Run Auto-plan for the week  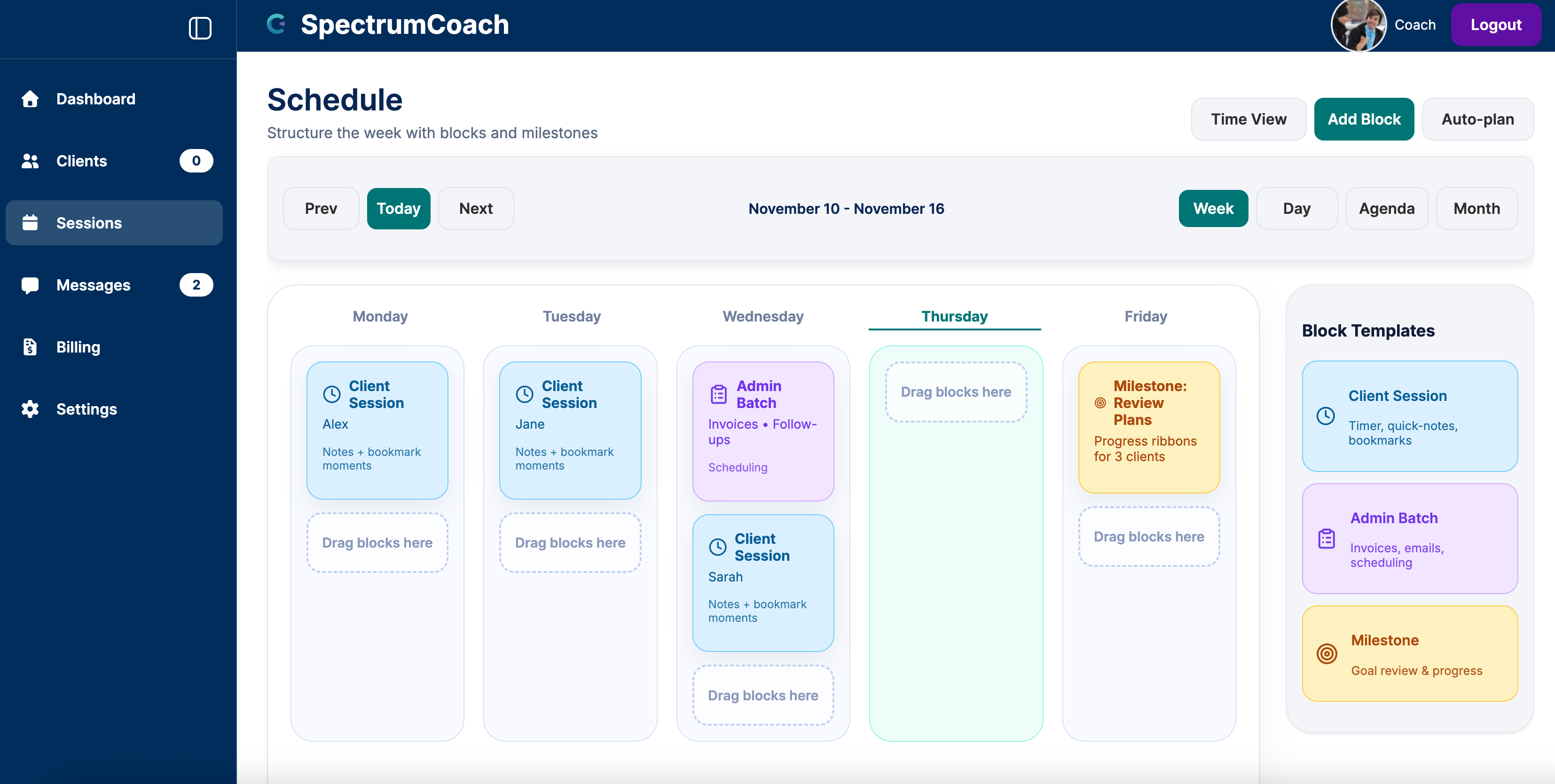[x=1478, y=119]
